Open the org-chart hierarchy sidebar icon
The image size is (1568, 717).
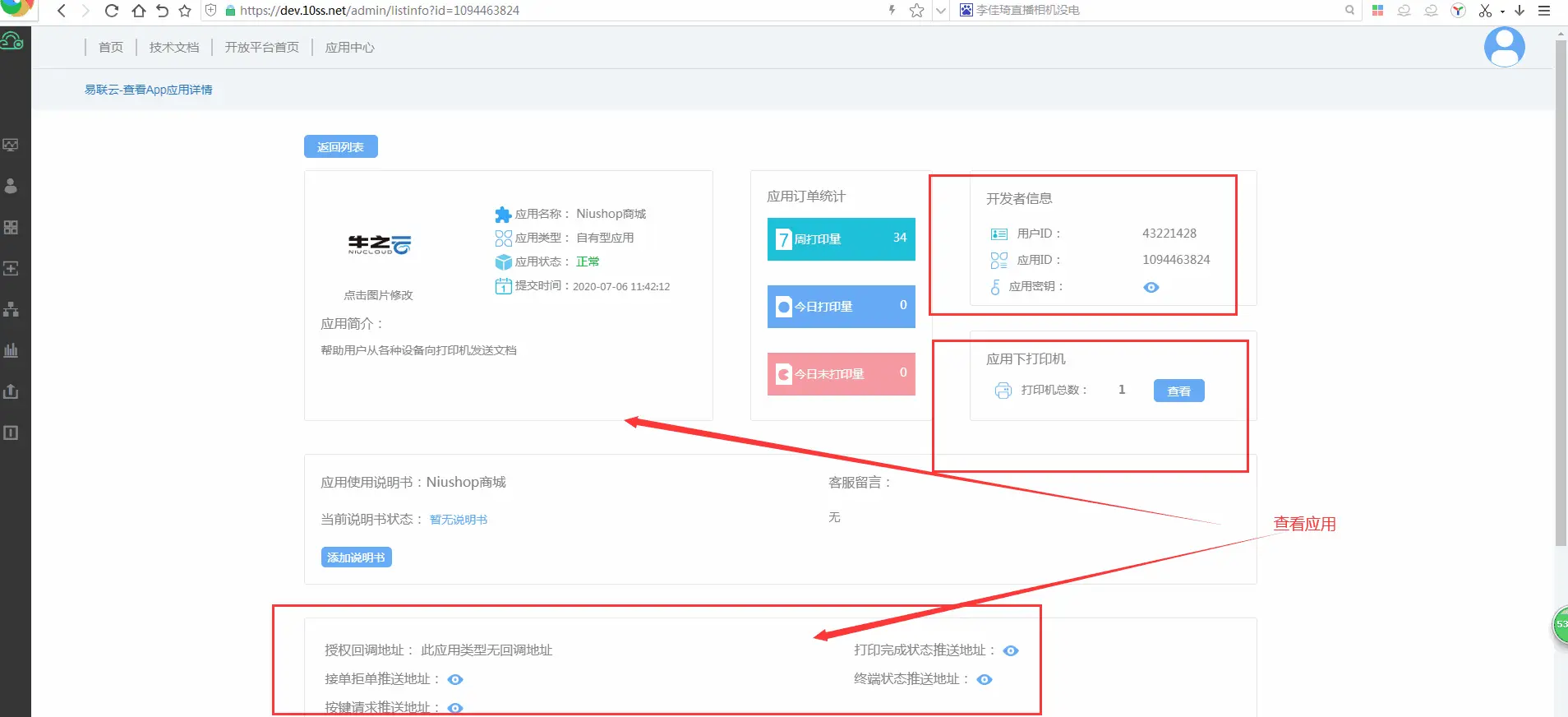[11, 309]
